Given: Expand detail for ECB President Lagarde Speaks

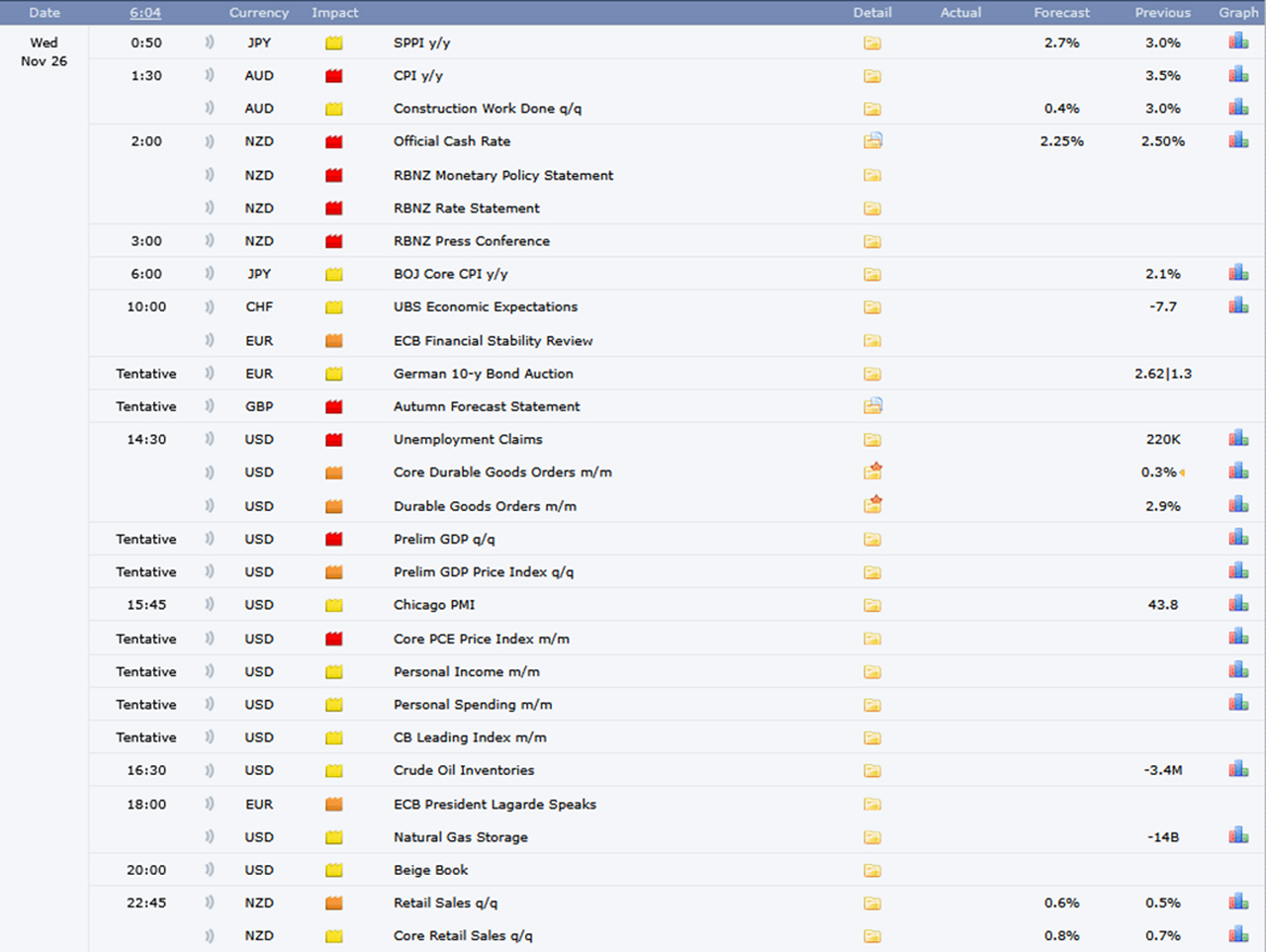Looking at the screenshot, I should [872, 804].
